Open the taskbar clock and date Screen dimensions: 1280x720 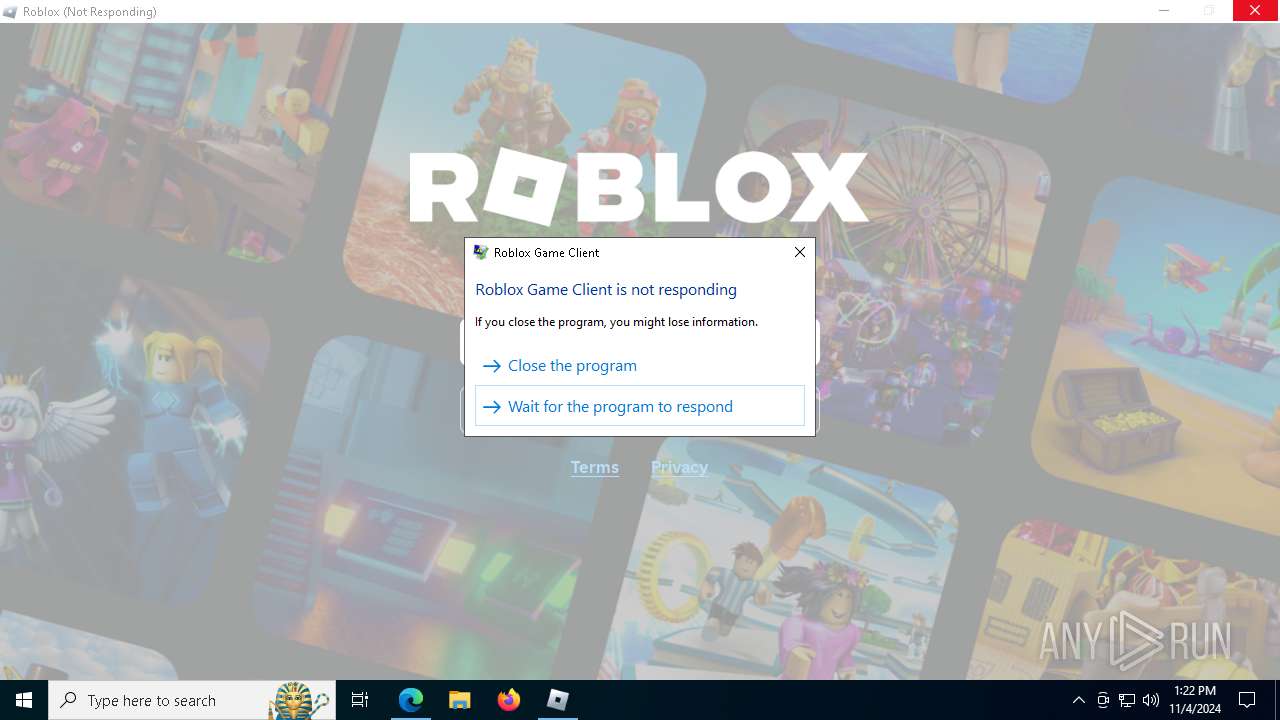coord(1196,700)
